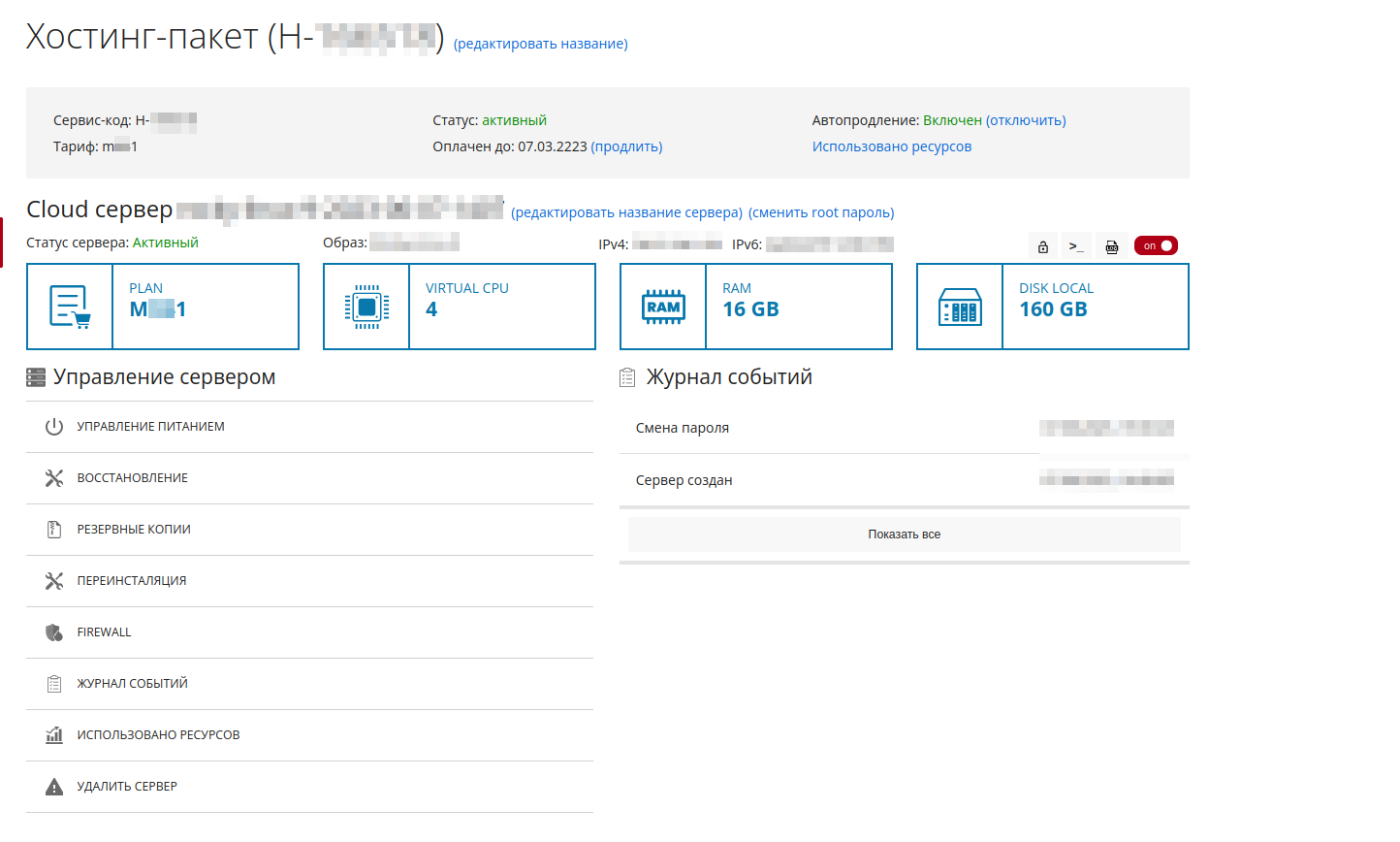Click the warning triangle icon for Удалить сервер
1400x842 pixels.
(54, 787)
